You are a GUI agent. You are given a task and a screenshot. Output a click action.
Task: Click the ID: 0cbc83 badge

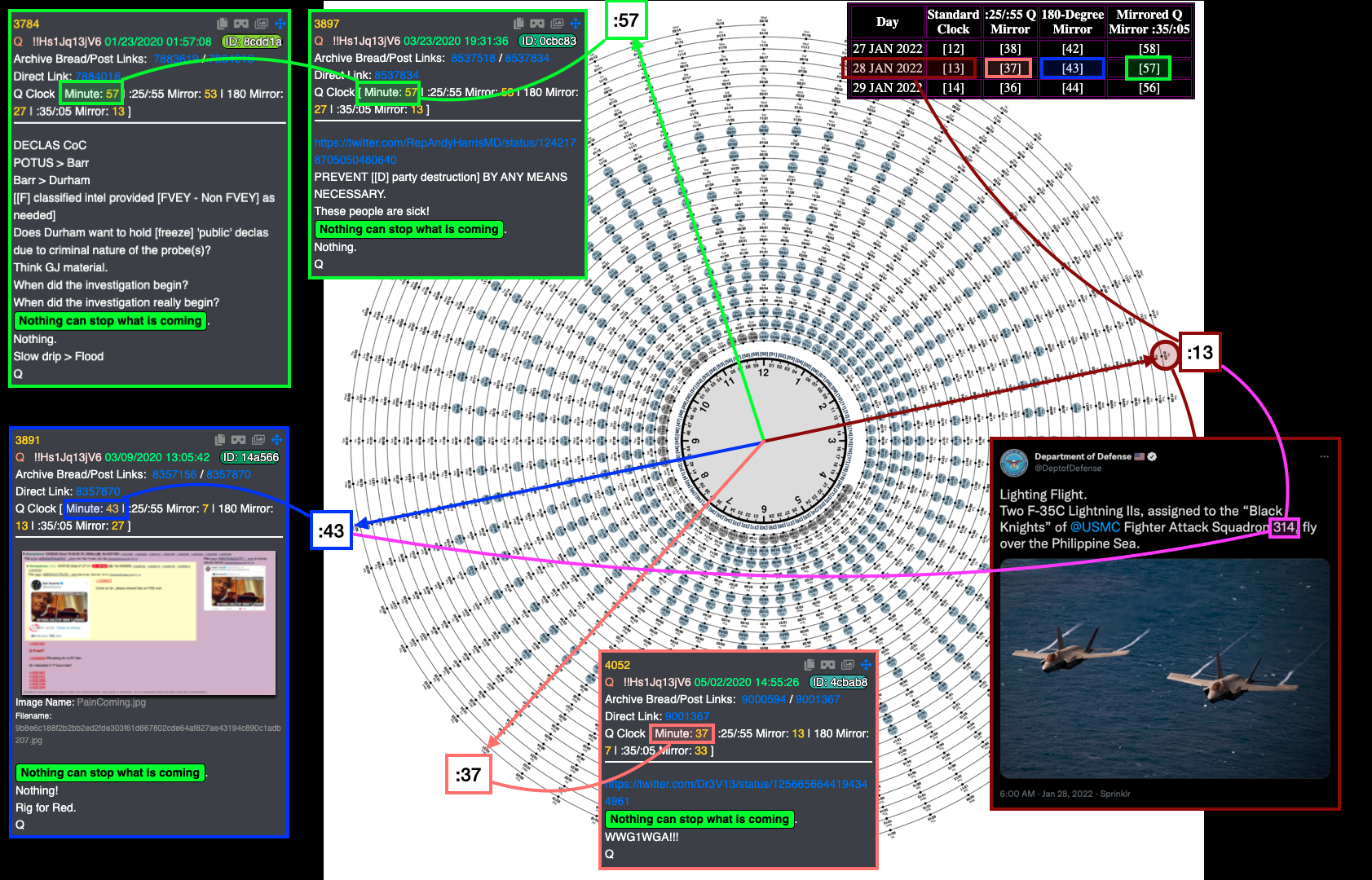(549, 41)
